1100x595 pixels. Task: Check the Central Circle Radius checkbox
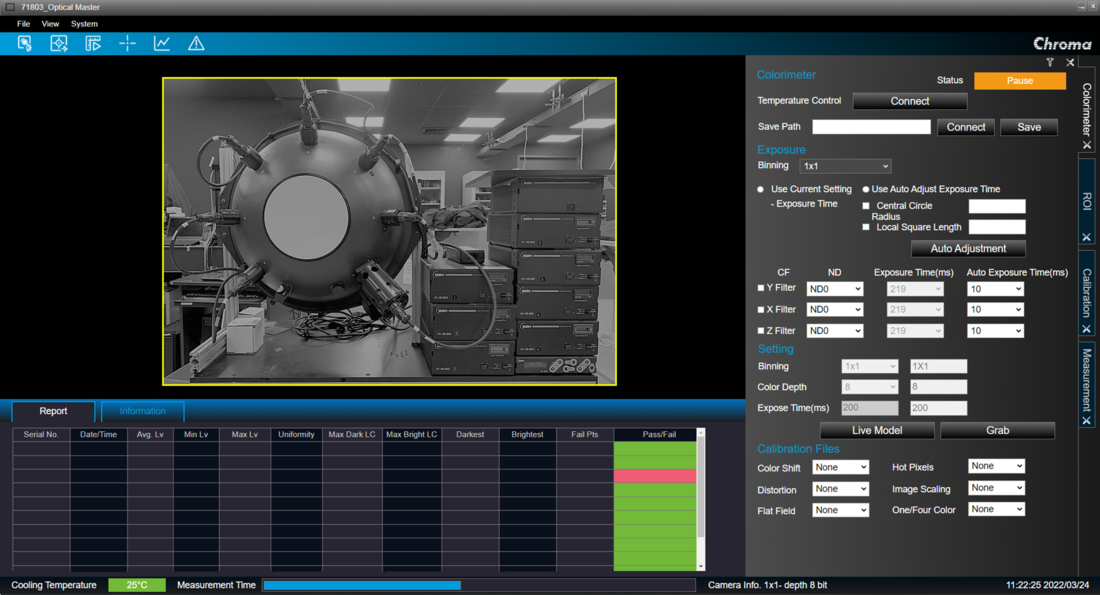coord(866,206)
